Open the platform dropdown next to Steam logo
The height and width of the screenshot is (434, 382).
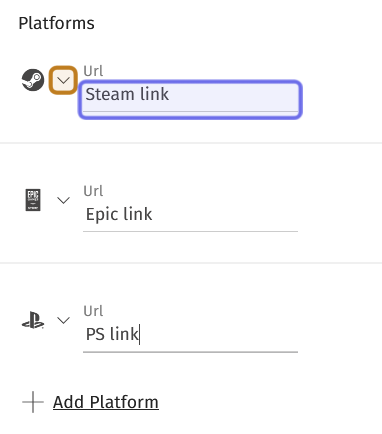coord(63,80)
